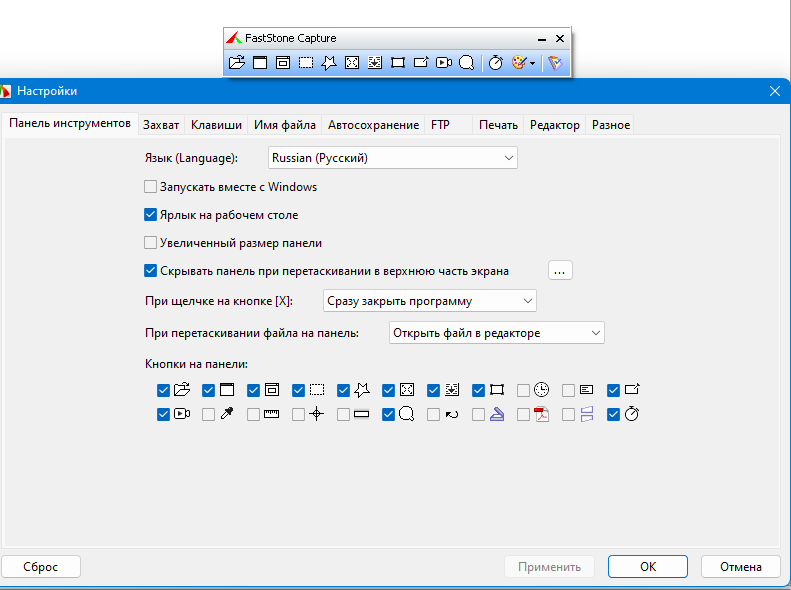The image size is (791, 590).
Task: Confirm settings with OK button
Action: (648, 567)
